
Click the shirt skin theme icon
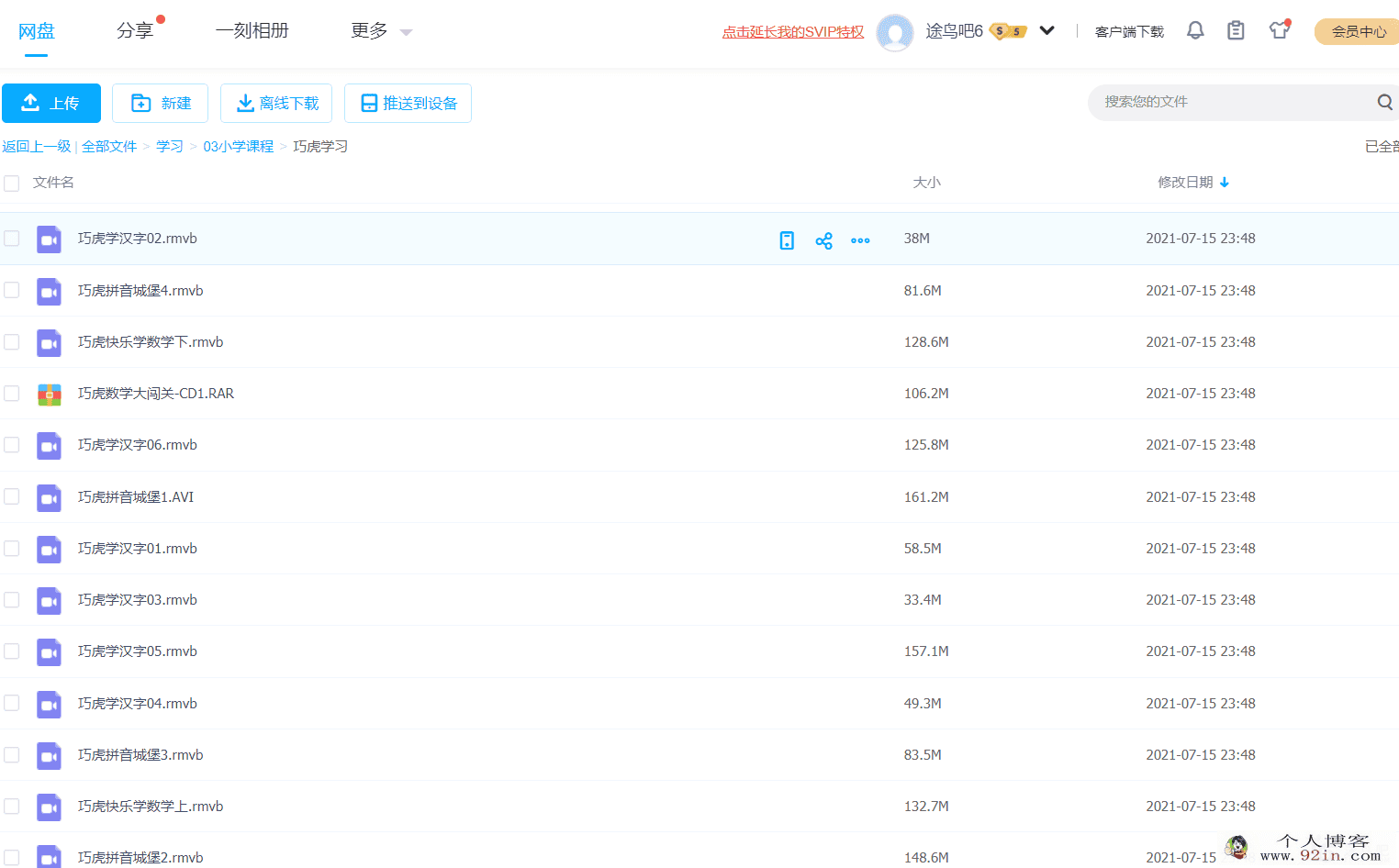tap(1280, 29)
